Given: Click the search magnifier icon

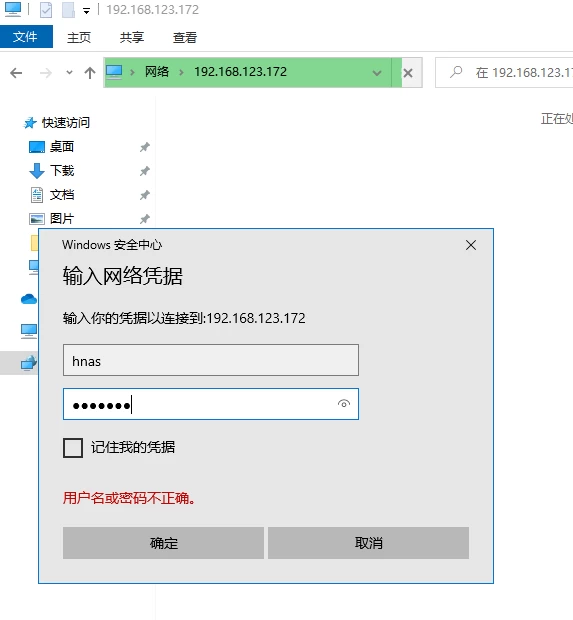Looking at the screenshot, I should coord(456,72).
